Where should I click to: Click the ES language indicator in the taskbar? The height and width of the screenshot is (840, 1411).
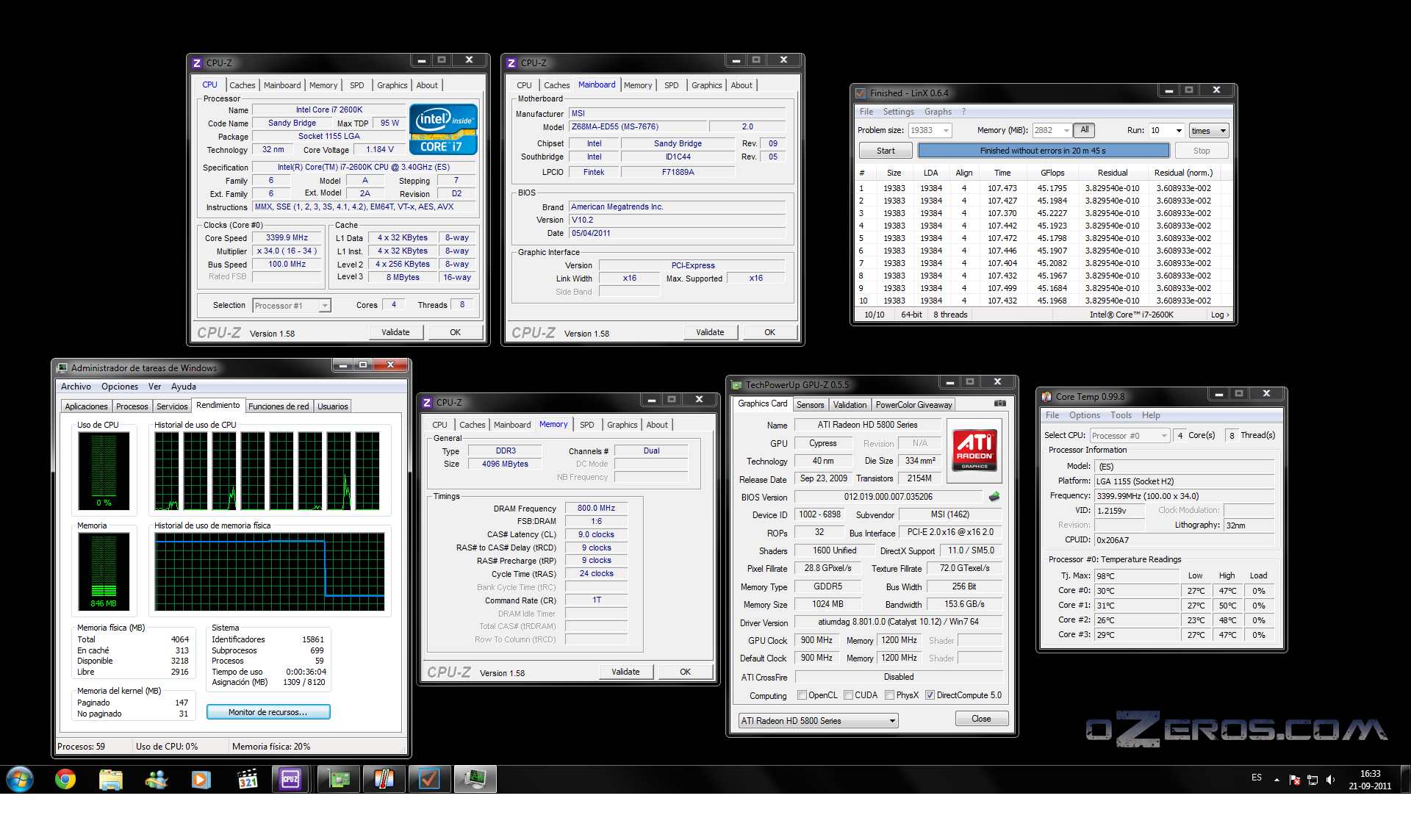tap(1257, 778)
